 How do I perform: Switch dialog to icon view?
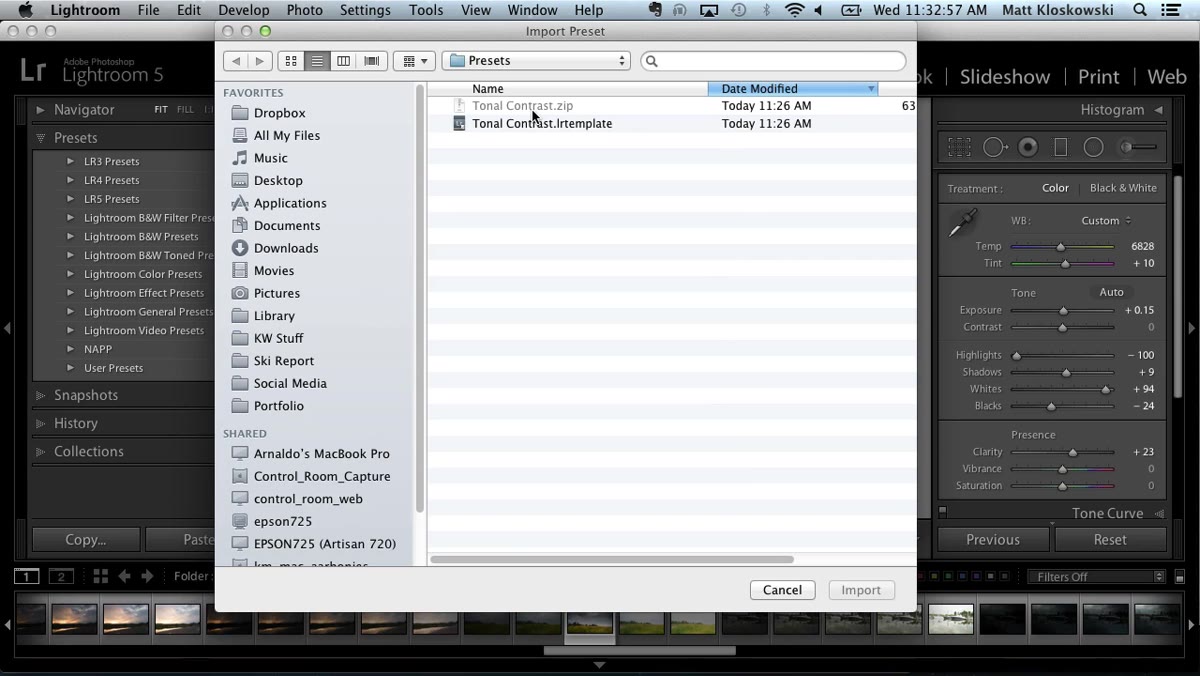tap(291, 61)
